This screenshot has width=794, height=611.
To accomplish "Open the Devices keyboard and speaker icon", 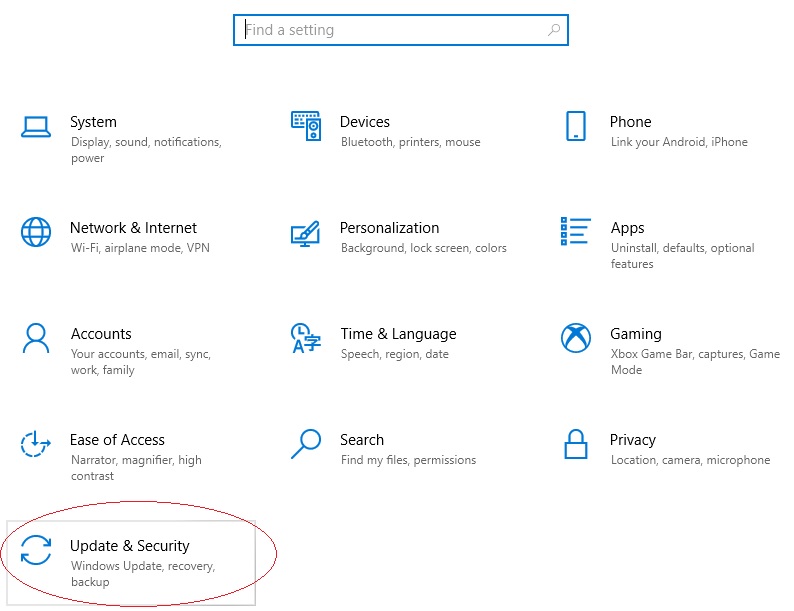I will (306, 126).
